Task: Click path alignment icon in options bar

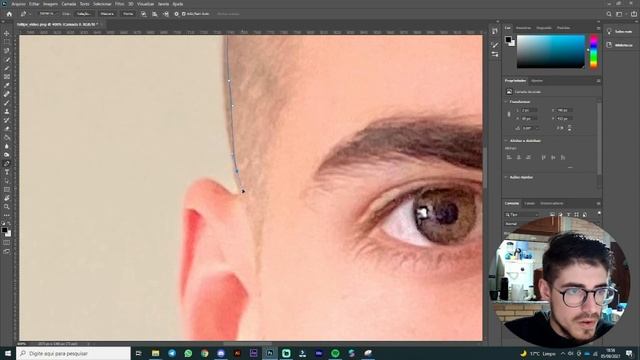Action: tap(155, 14)
